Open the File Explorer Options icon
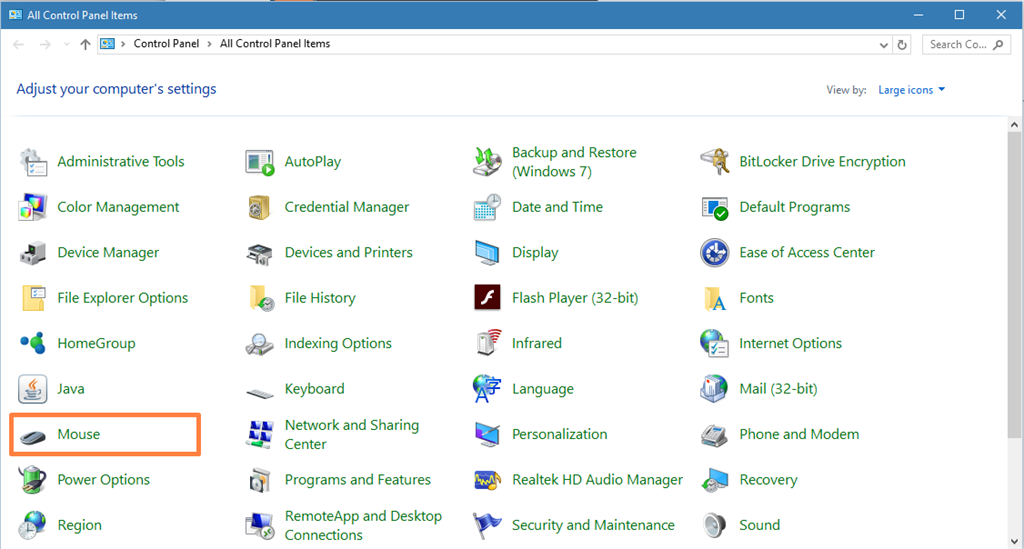 (33, 298)
